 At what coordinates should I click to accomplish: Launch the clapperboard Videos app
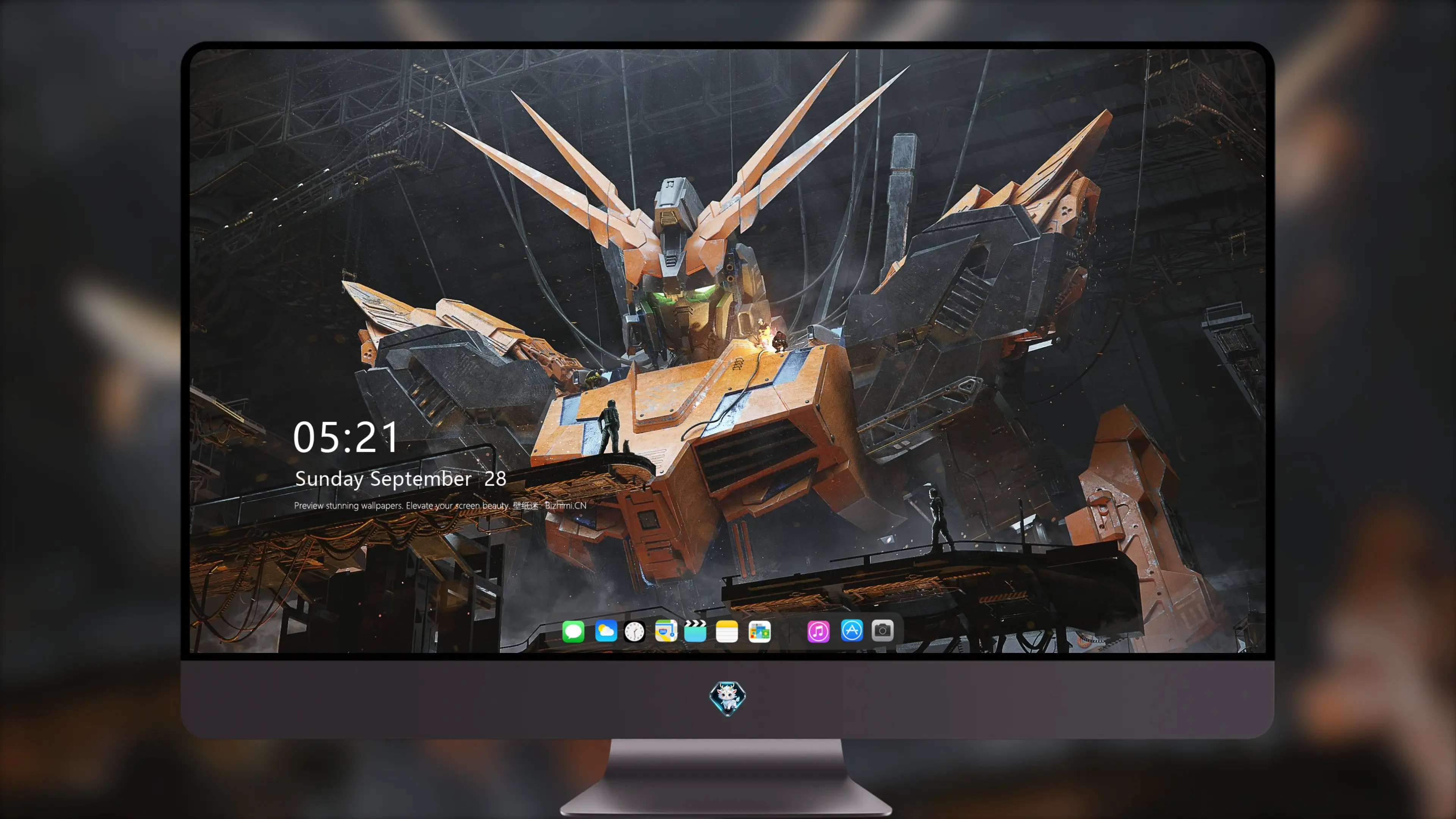click(x=695, y=631)
